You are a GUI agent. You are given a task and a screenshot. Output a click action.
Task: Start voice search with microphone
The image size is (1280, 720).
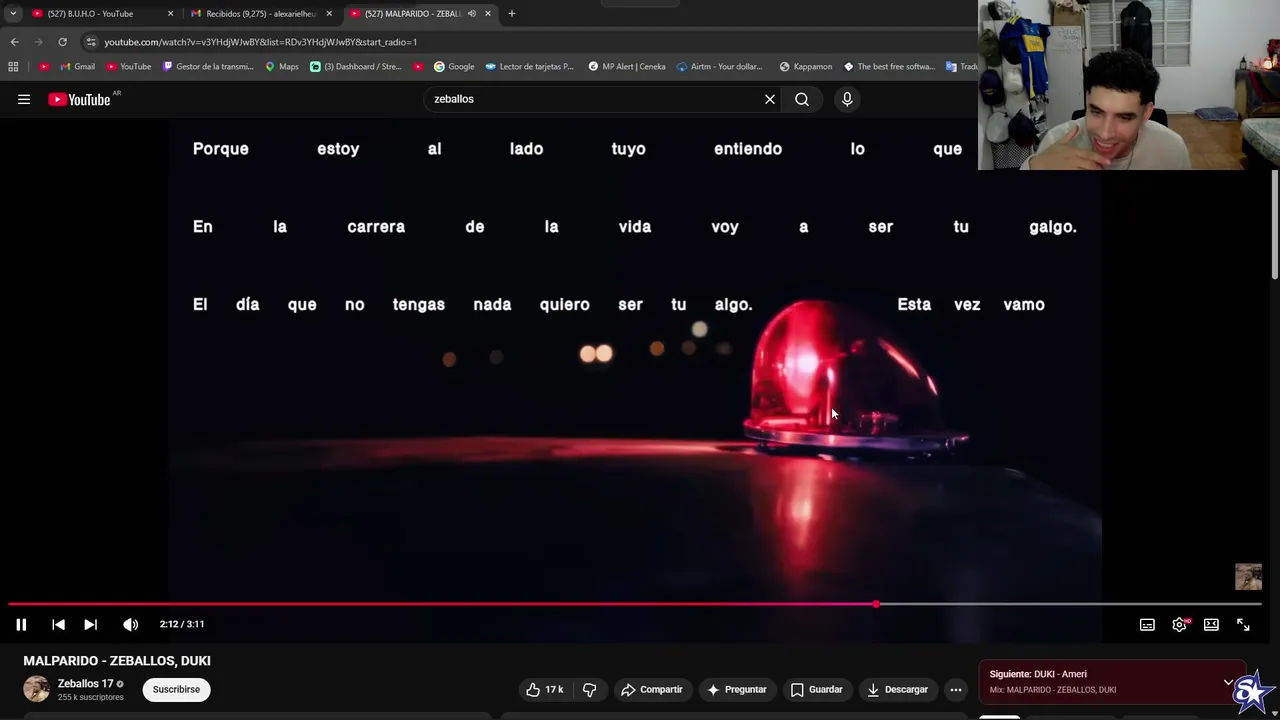tap(847, 99)
